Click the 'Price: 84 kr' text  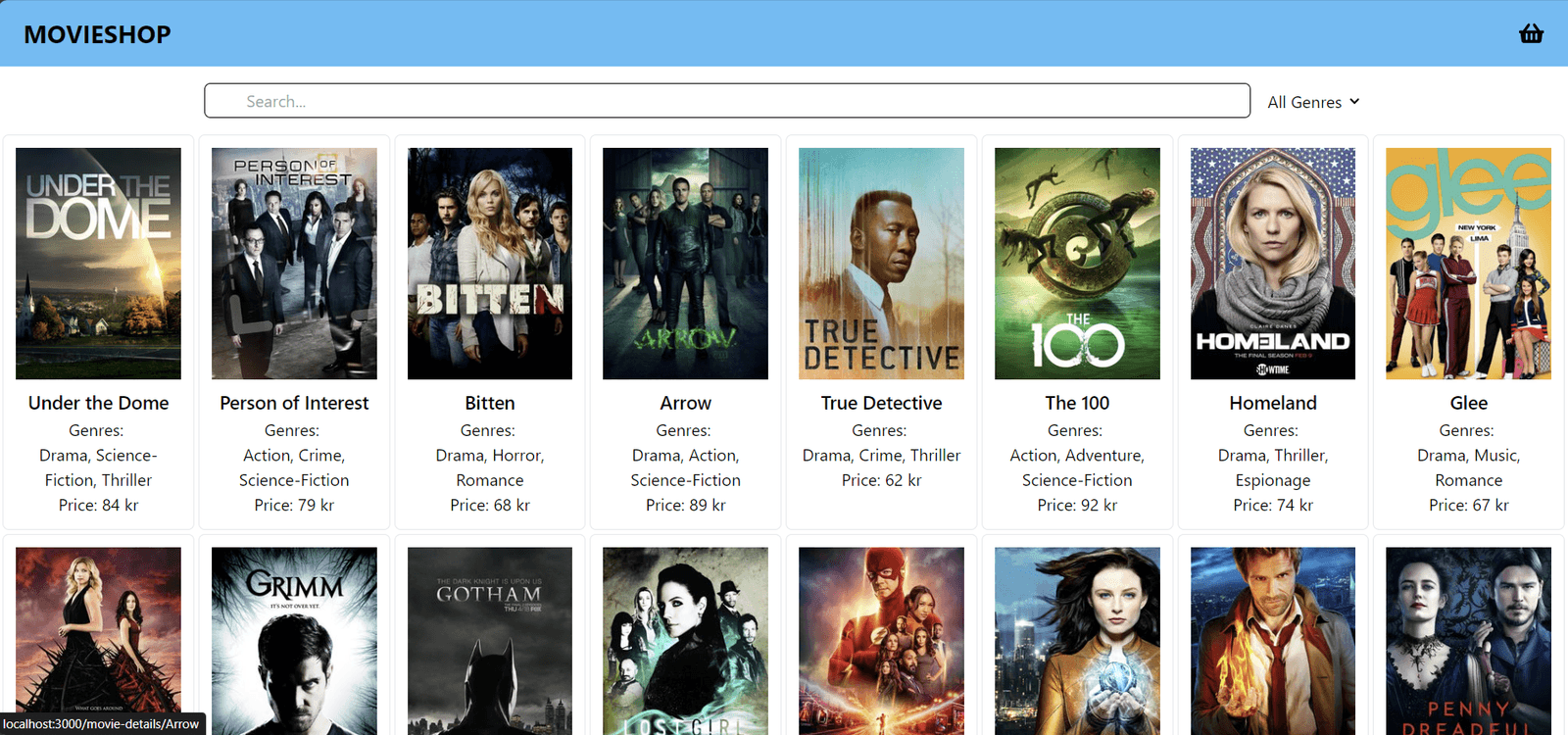point(98,506)
